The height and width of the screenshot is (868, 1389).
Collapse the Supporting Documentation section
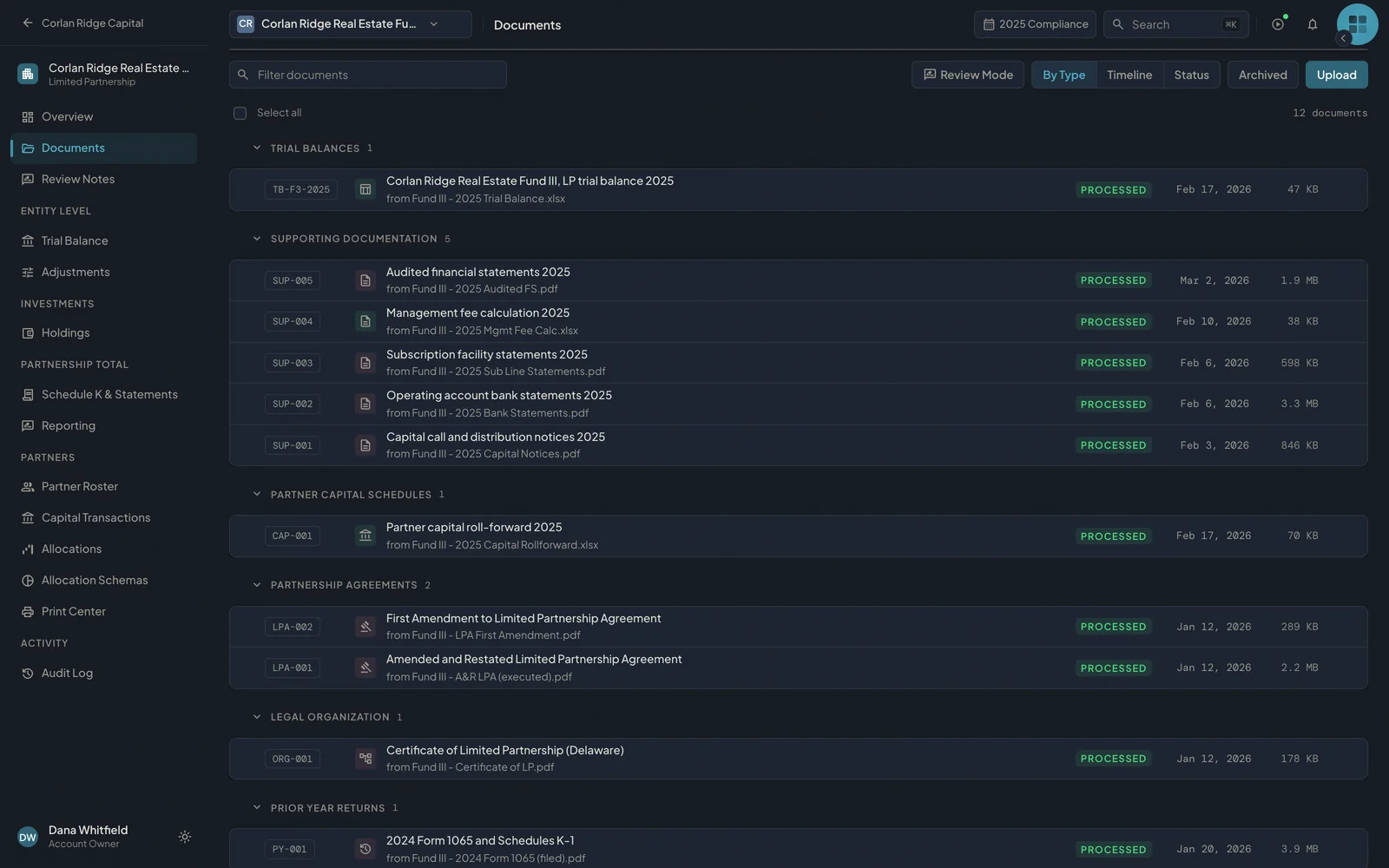point(257,239)
